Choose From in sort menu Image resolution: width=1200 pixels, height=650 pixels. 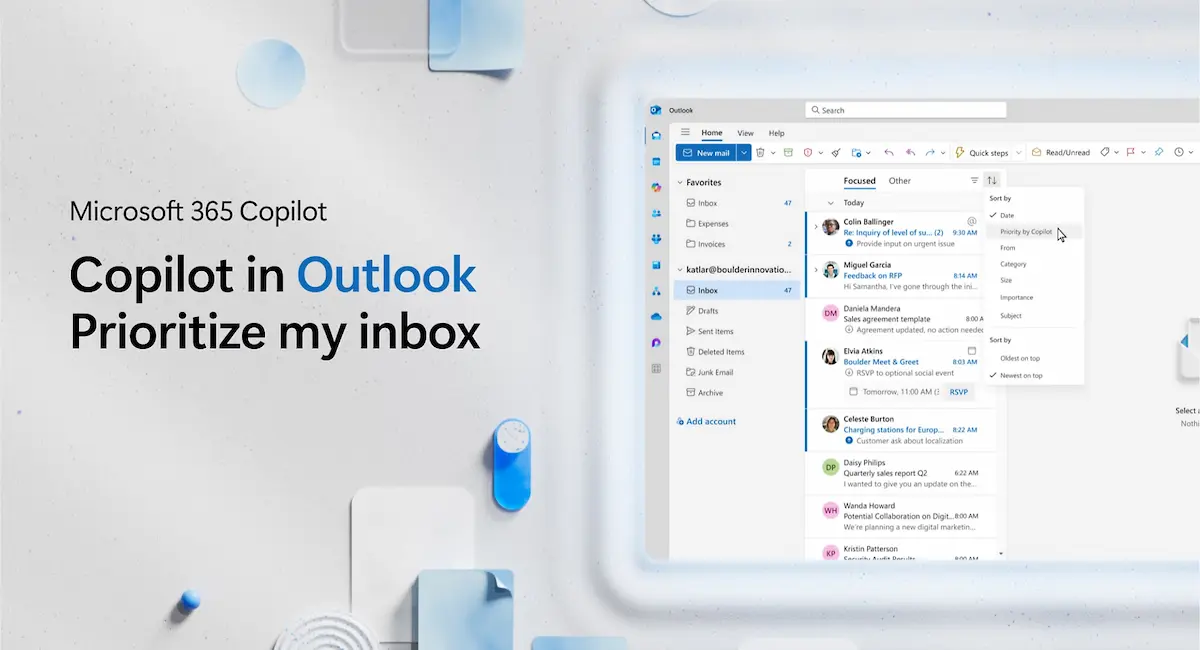pos(1007,248)
